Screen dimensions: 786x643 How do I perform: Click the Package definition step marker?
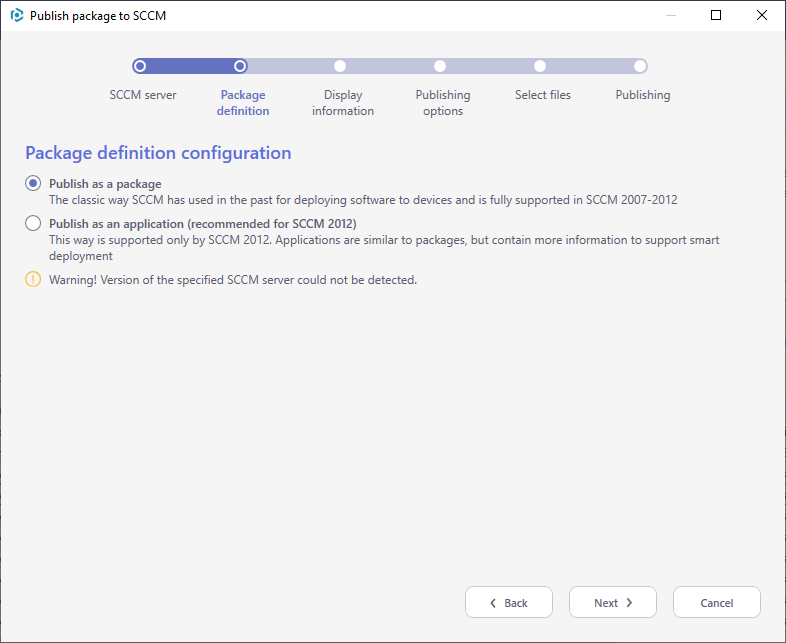click(240, 66)
